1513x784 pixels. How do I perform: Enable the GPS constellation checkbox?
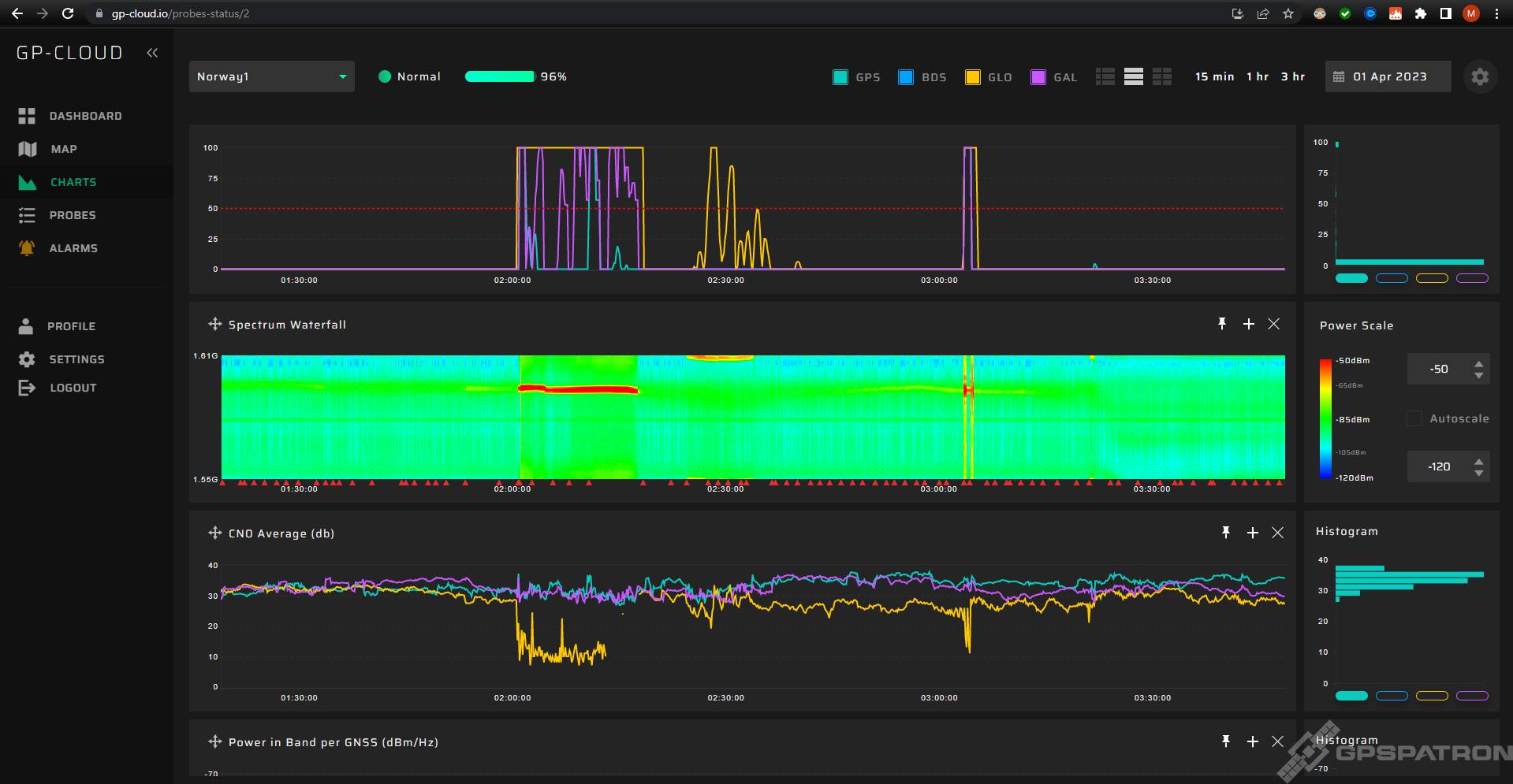click(x=840, y=76)
